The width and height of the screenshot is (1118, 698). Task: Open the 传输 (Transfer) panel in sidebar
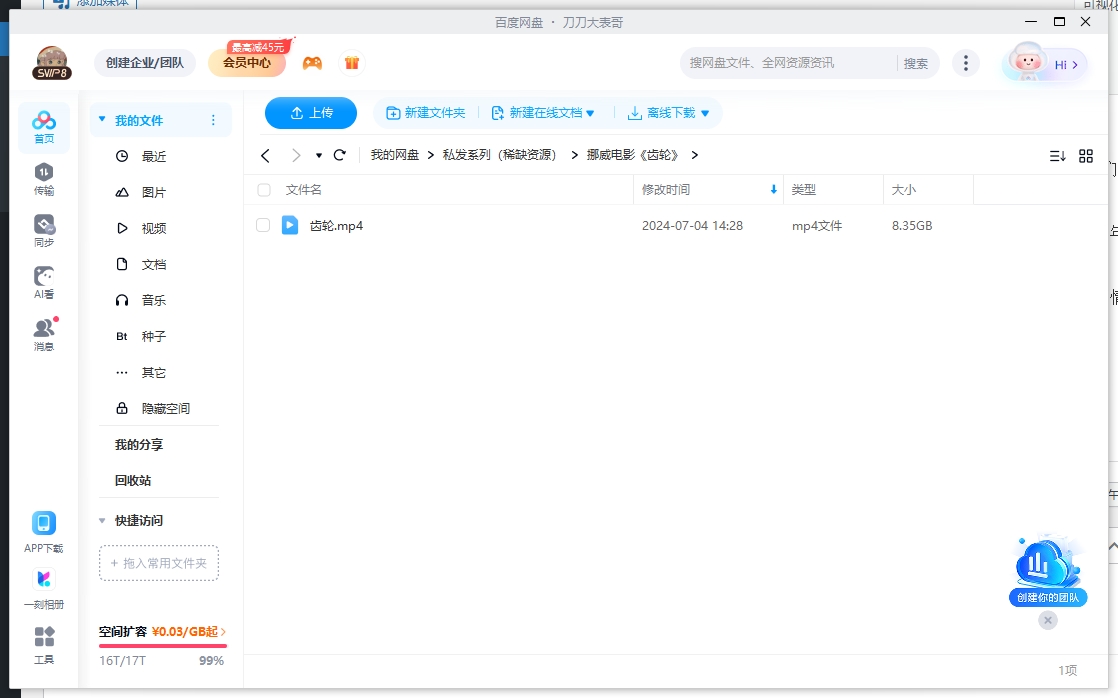(43, 178)
